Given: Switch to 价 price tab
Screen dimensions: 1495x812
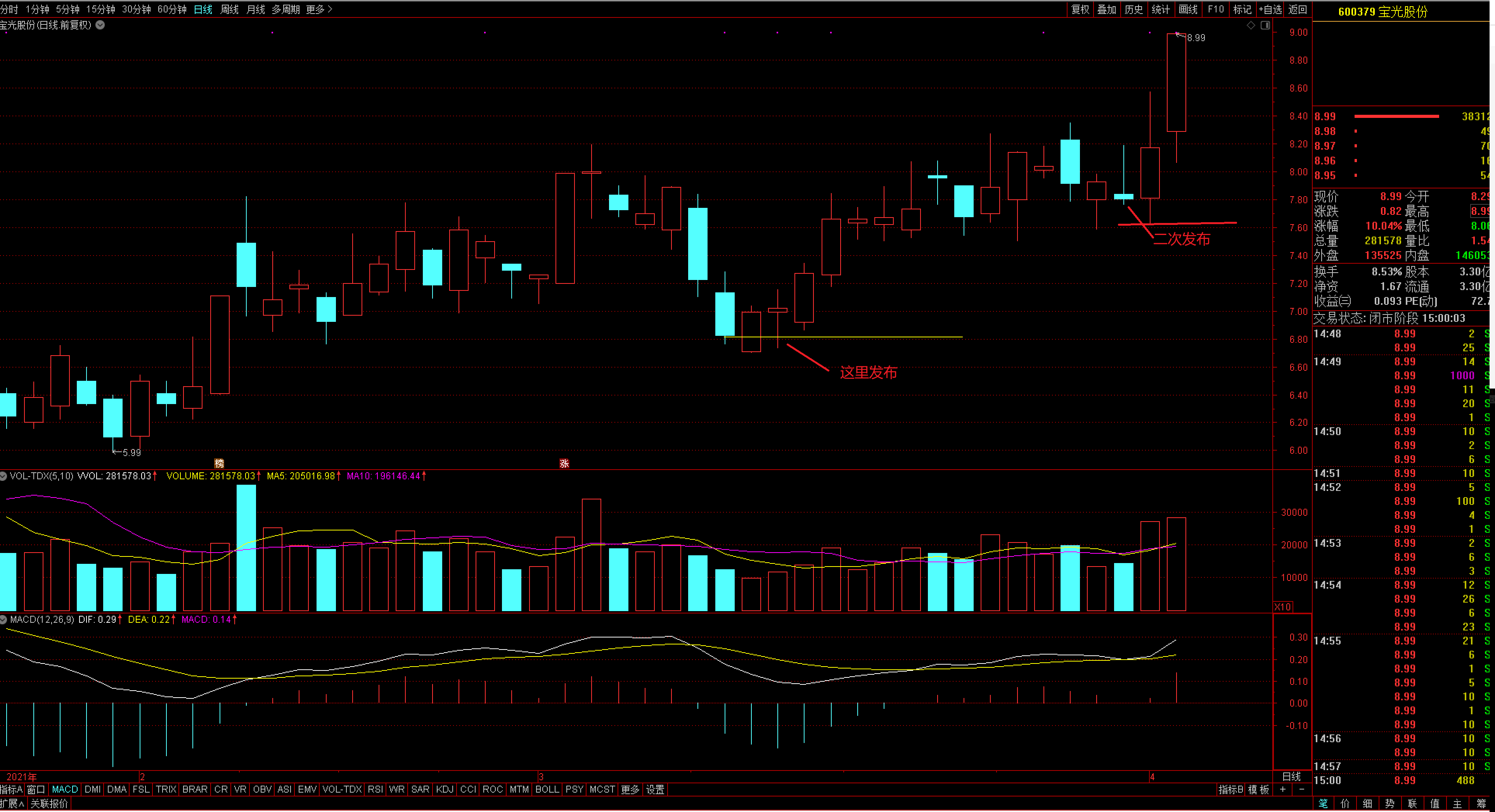Looking at the screenshot, I should 1345,804.
